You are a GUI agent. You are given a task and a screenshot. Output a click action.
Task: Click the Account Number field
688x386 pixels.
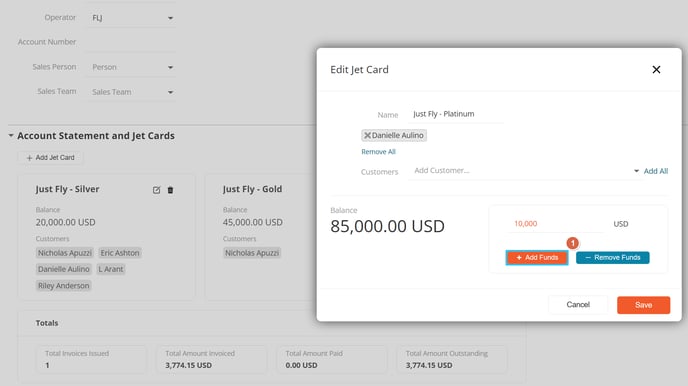132,42
